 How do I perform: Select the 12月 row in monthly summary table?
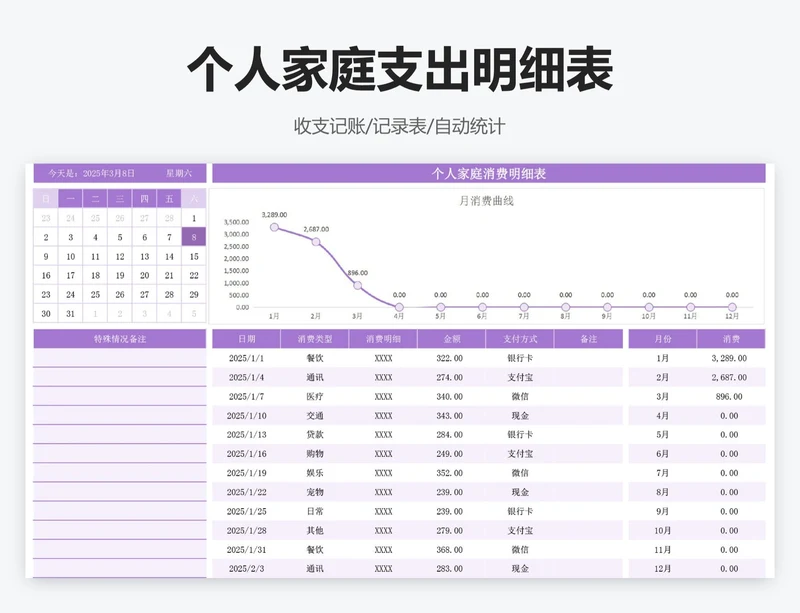point(697,569)
